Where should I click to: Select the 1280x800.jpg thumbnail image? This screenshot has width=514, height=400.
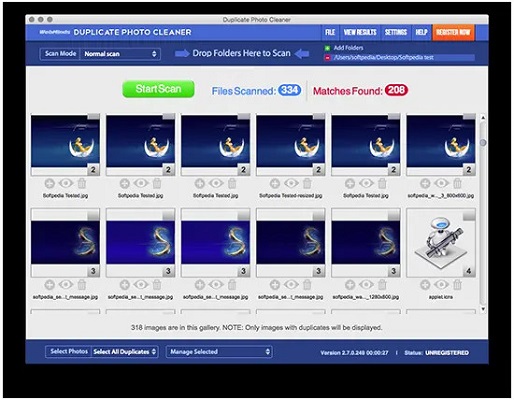[366, 242]
